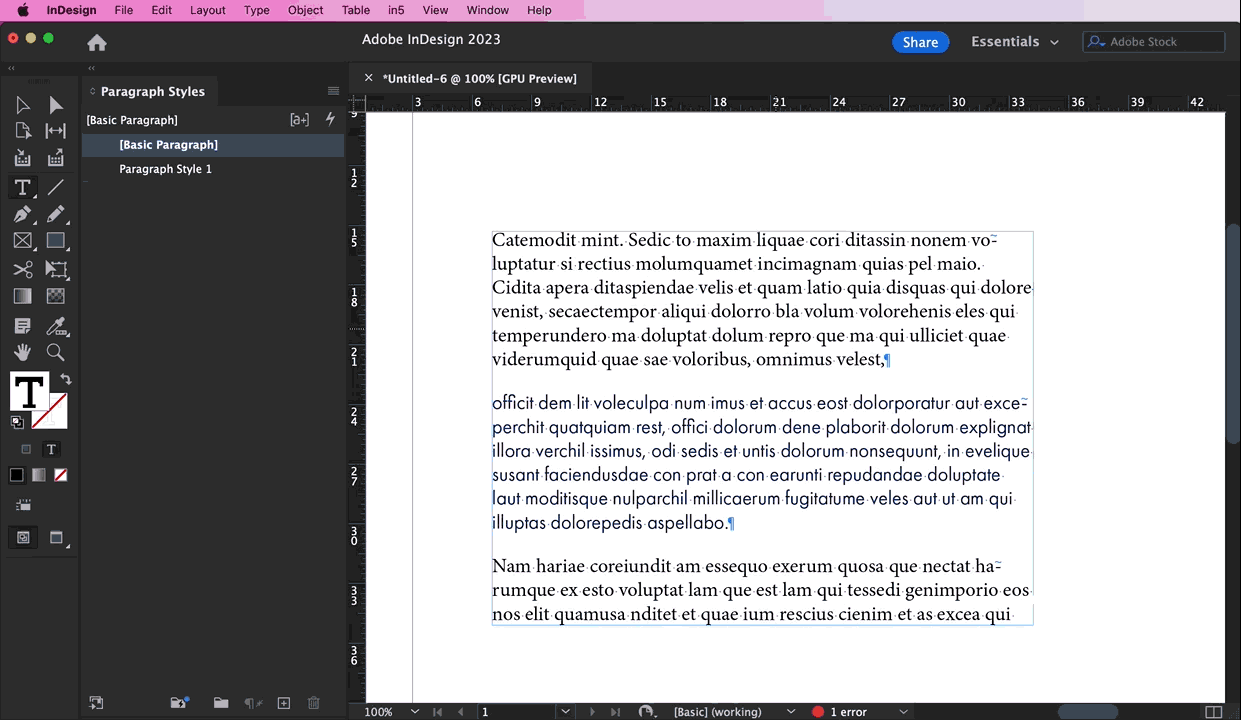
Task: Select the Rectangle Frame tool
Action: tap(23, 241)
